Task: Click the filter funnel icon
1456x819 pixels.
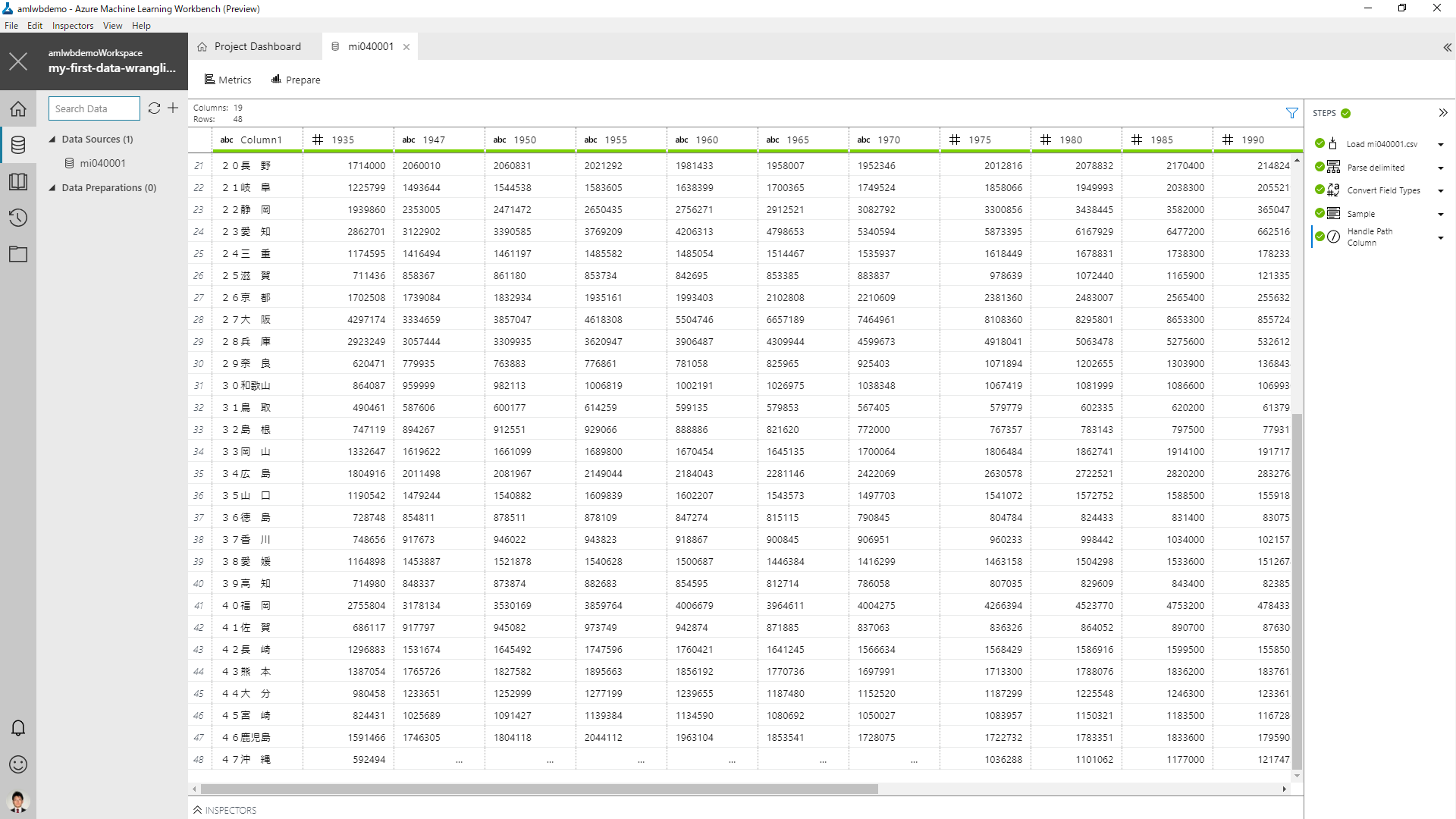Action: pyautogui.click(x=1291, y=113)
